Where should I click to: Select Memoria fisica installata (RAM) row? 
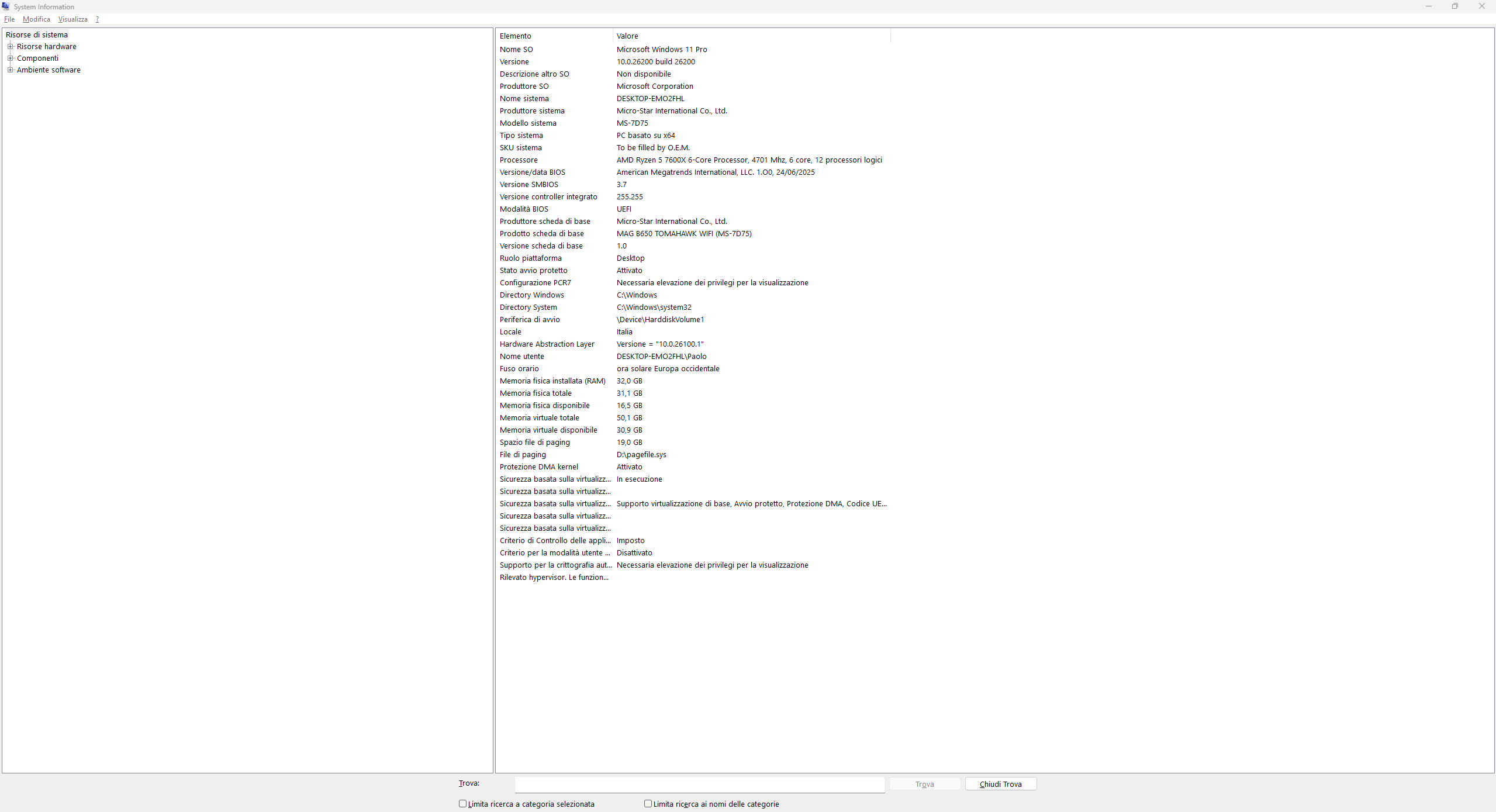[693, 381]
